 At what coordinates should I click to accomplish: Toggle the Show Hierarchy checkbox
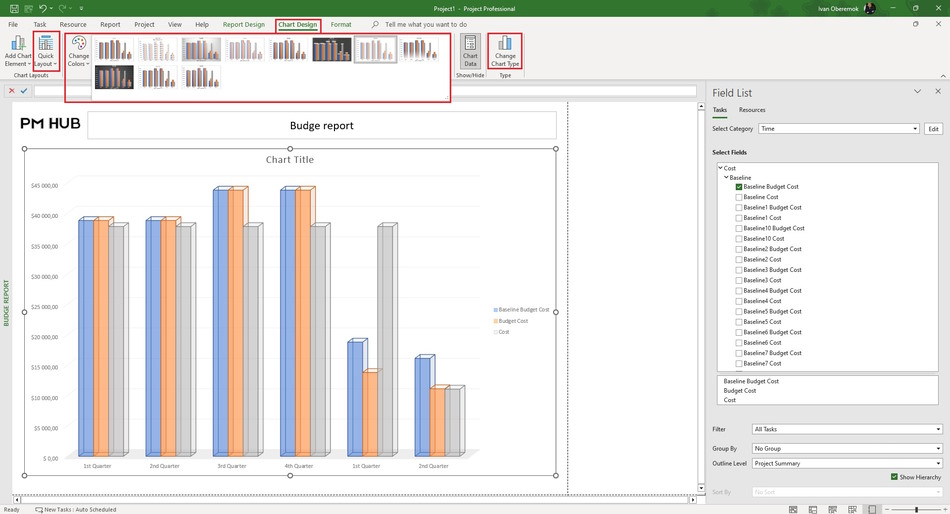click(894, 477)
